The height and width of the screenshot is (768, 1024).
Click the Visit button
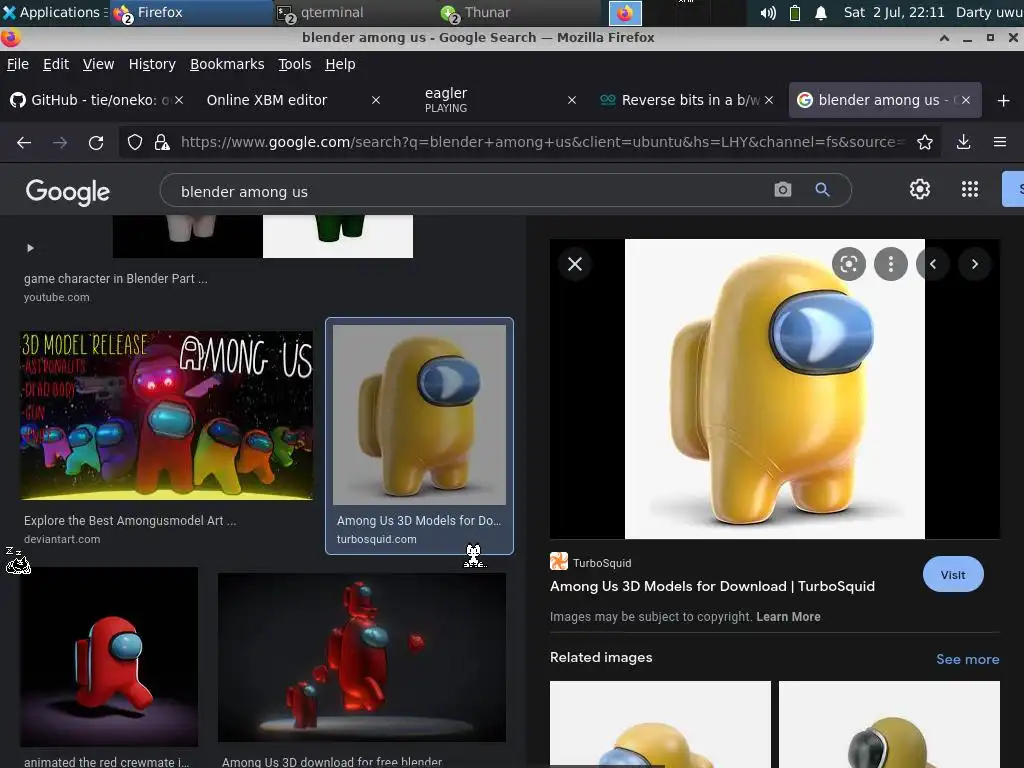[x=953, y=575]
